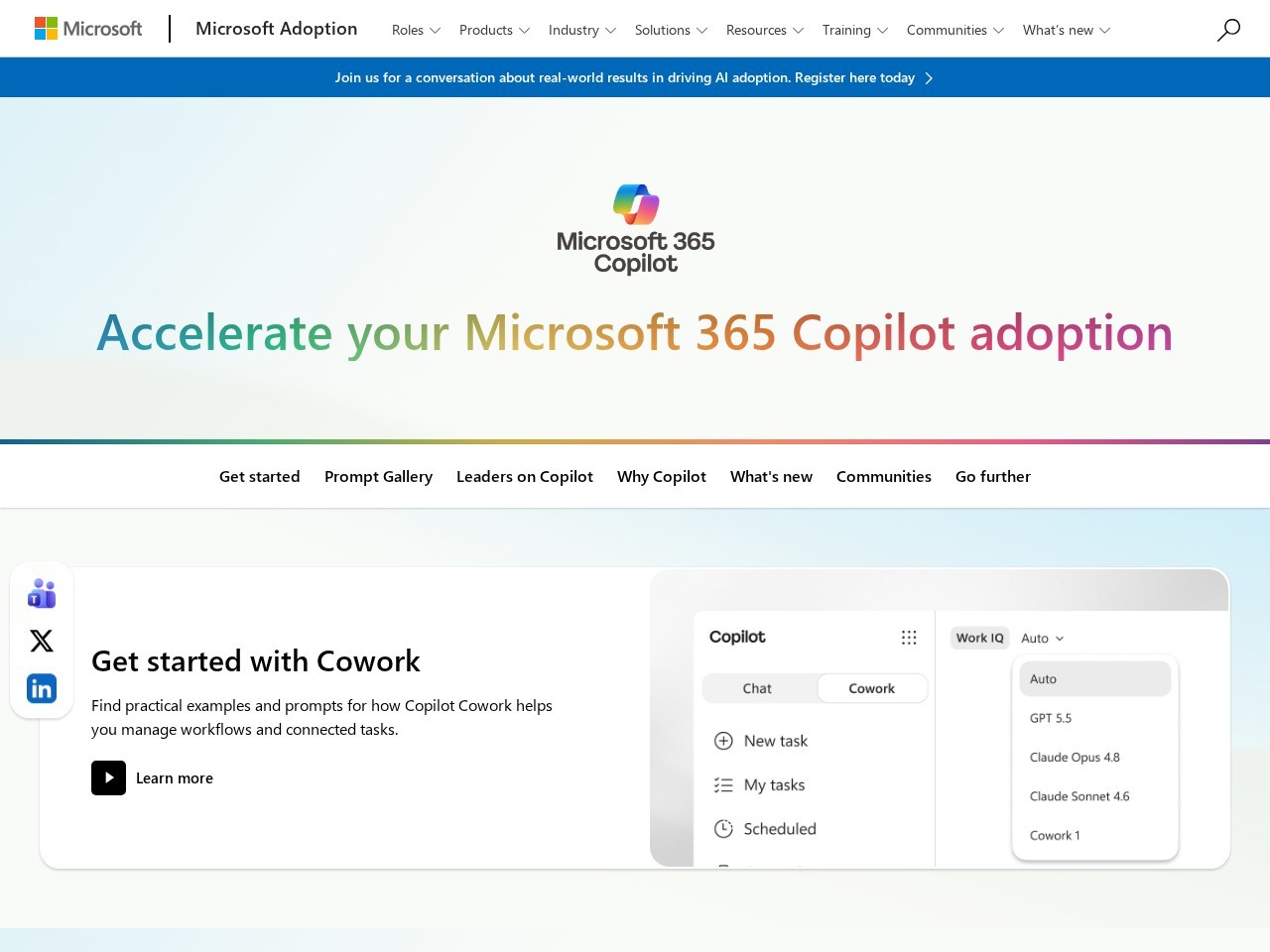The width and height of the screenshot is (1270, 952).
Task: Click the Accelerate your Microsoft 365 Copilot adoption headline
Action: point(635,333)
